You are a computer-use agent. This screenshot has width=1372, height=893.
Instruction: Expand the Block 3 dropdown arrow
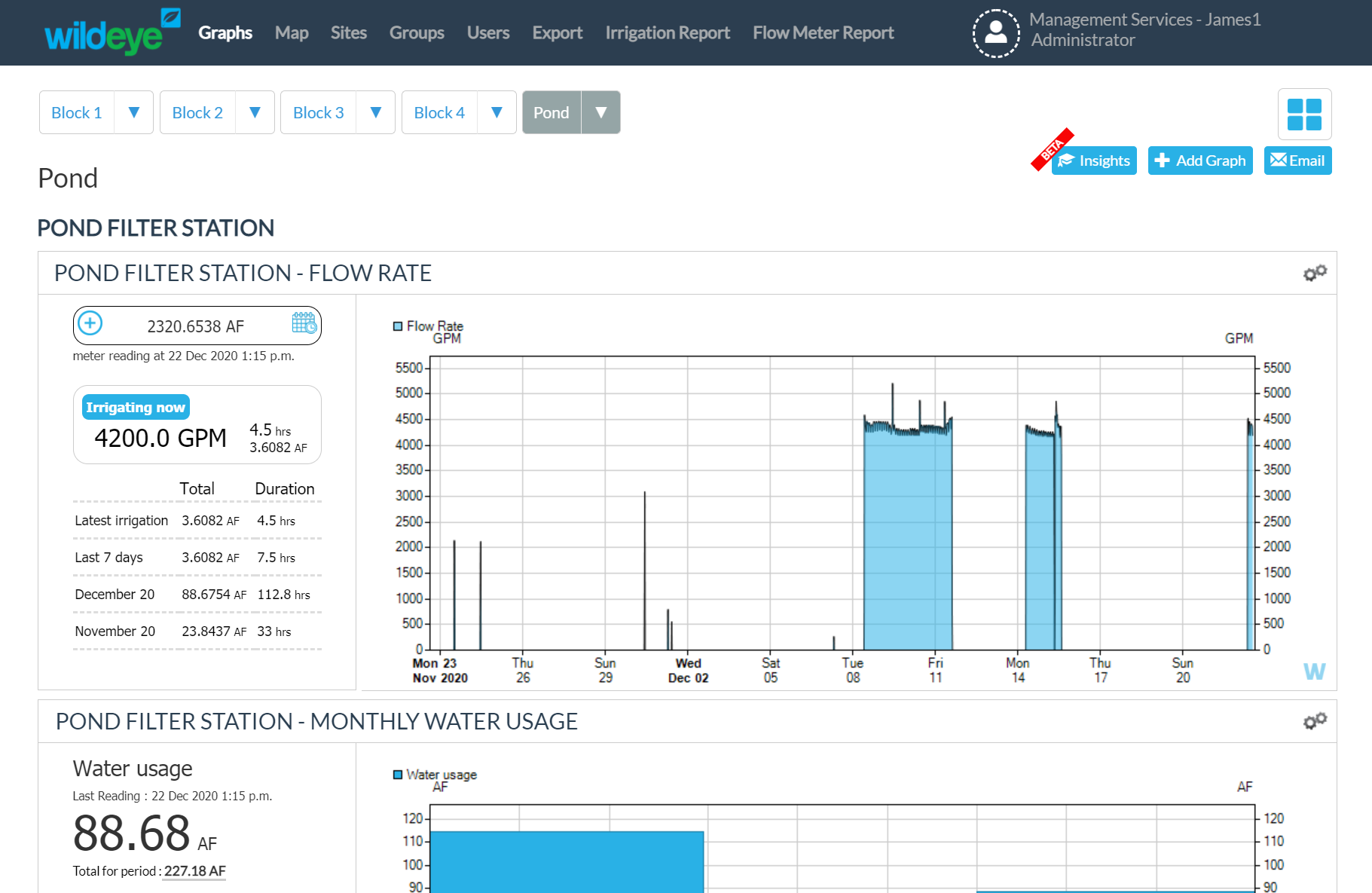376,112
